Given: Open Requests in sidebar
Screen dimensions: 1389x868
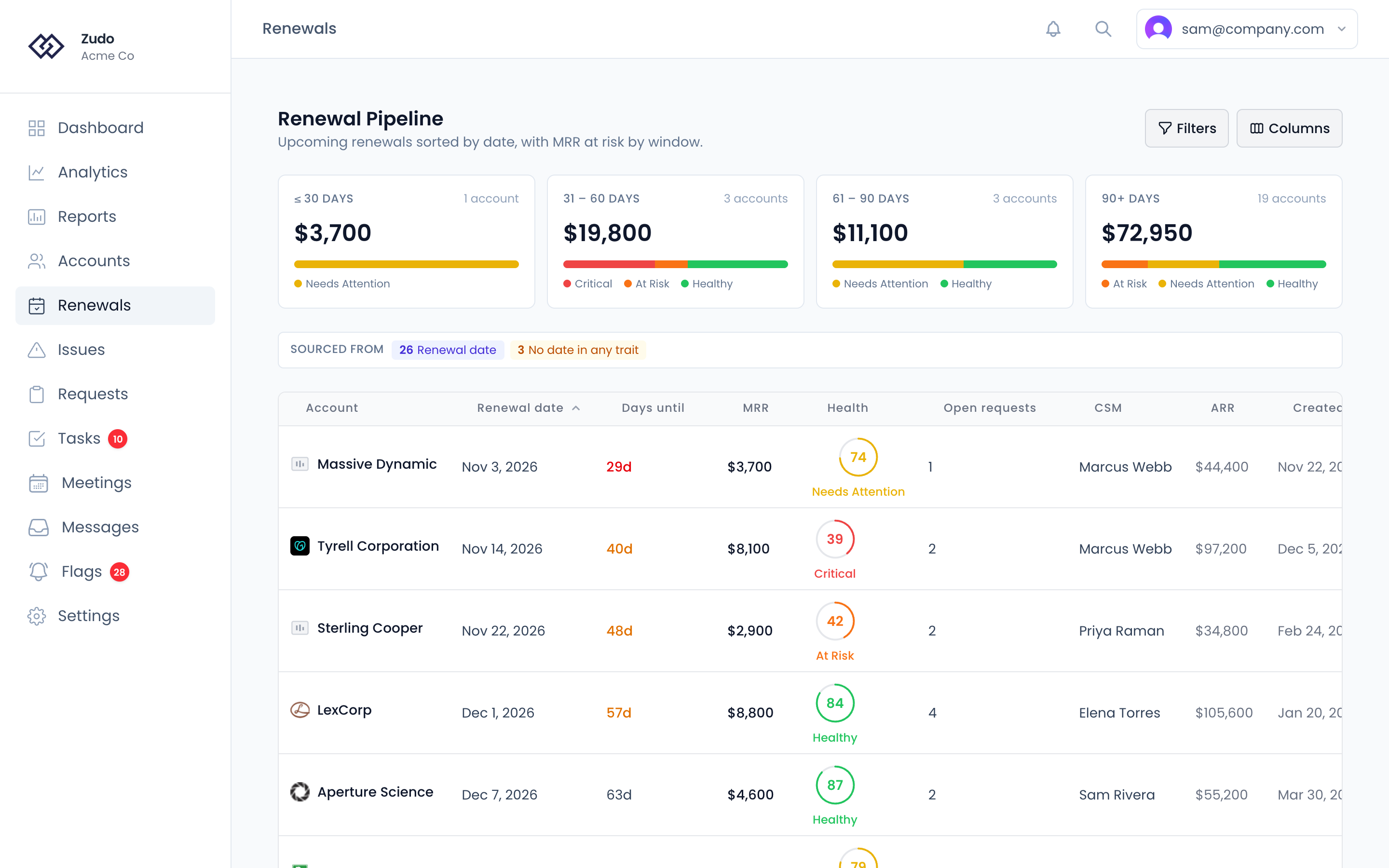Looking at the screenshot, I should click(115, 394).
